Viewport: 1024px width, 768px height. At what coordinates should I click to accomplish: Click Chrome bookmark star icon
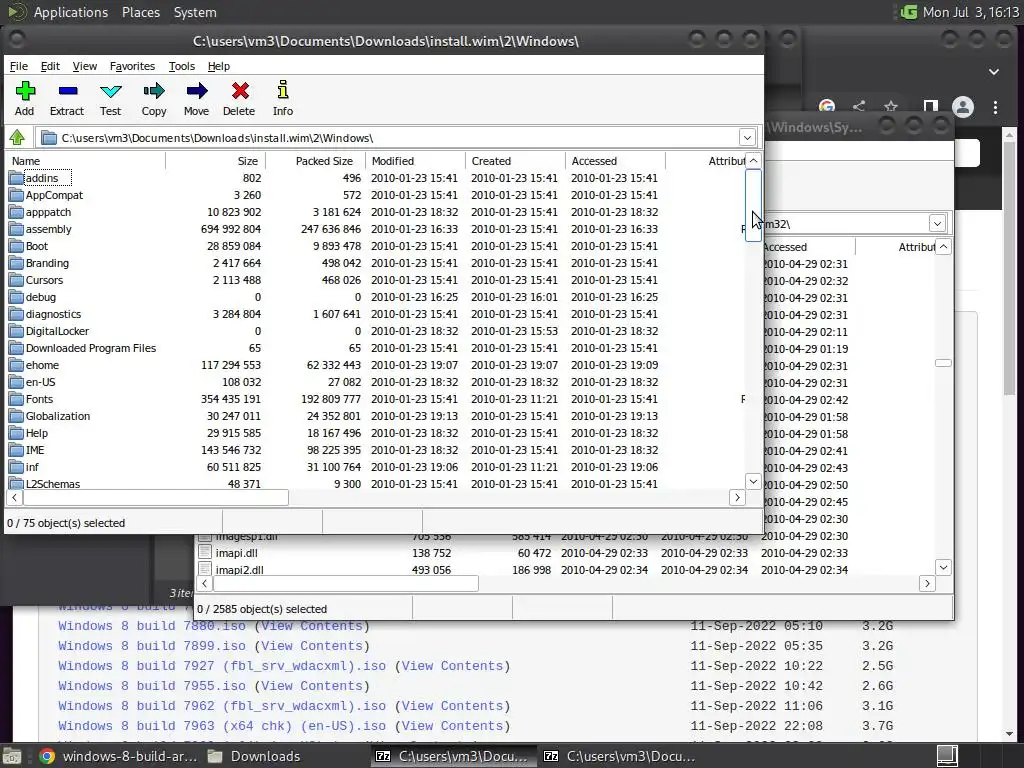[891, 106]
